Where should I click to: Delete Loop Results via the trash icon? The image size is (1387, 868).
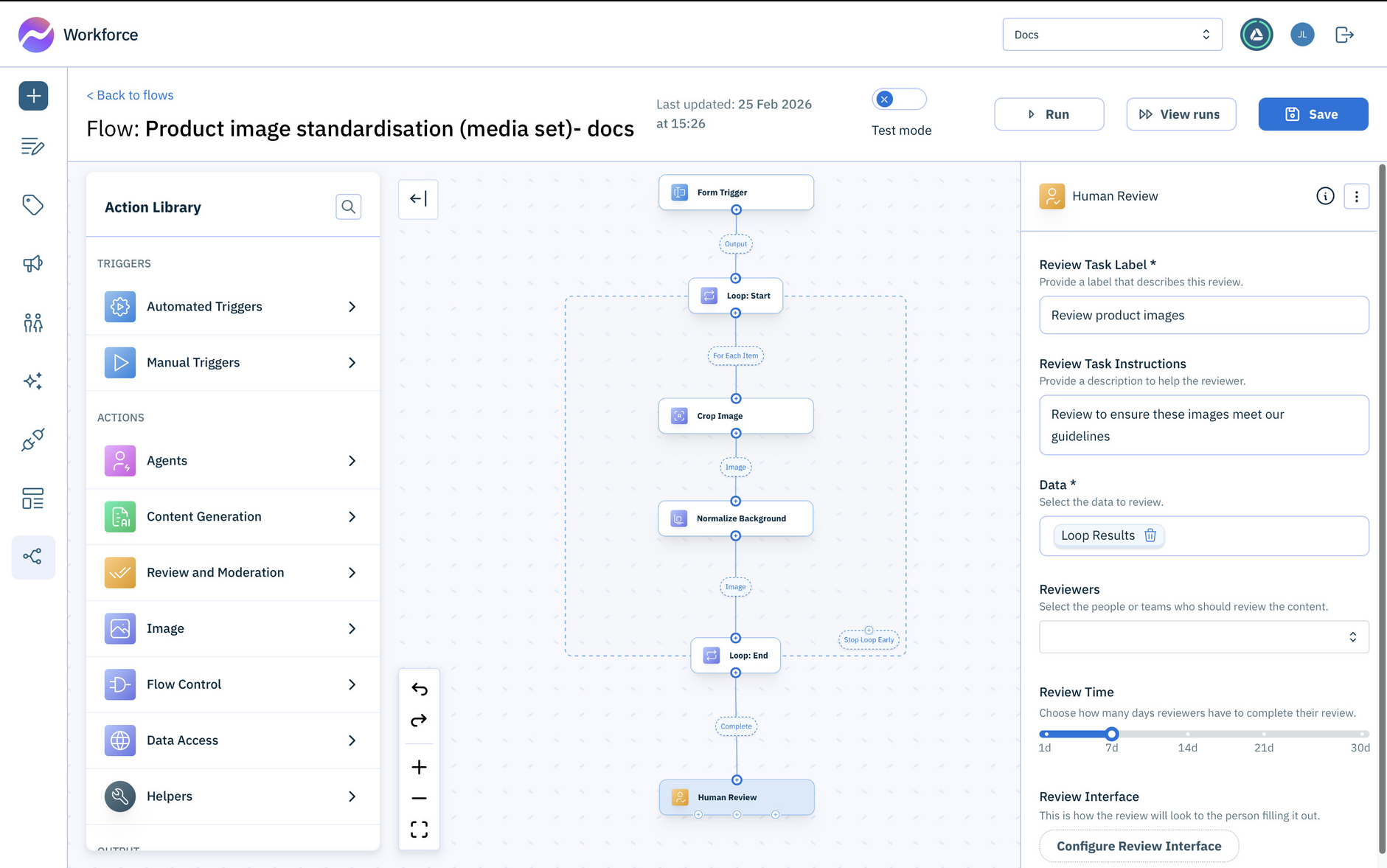tap(1150, 535)
